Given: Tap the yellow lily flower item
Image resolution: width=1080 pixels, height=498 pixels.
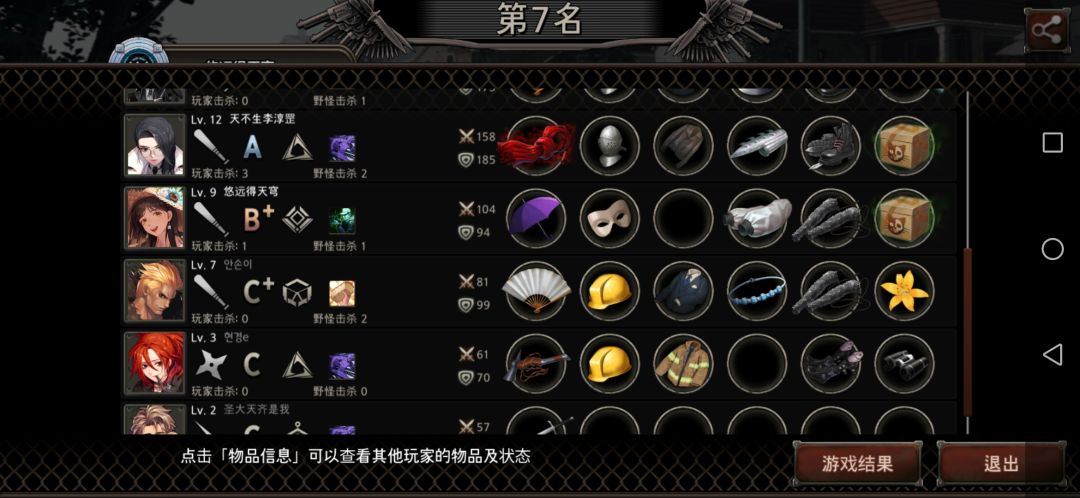Looking at the screenshot, I should [904, 291].
